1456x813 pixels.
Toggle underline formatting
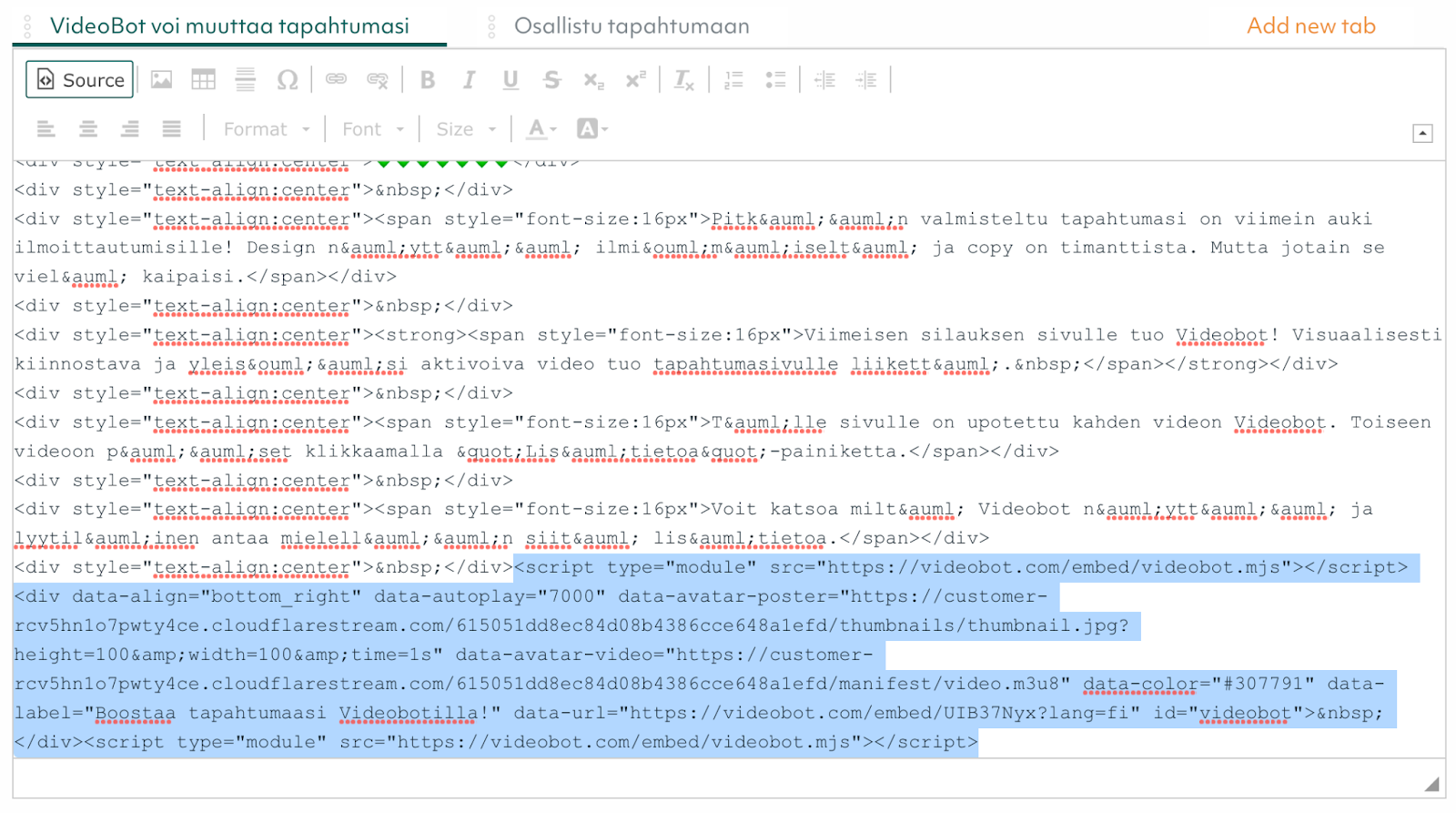click(x=511, y=80)
